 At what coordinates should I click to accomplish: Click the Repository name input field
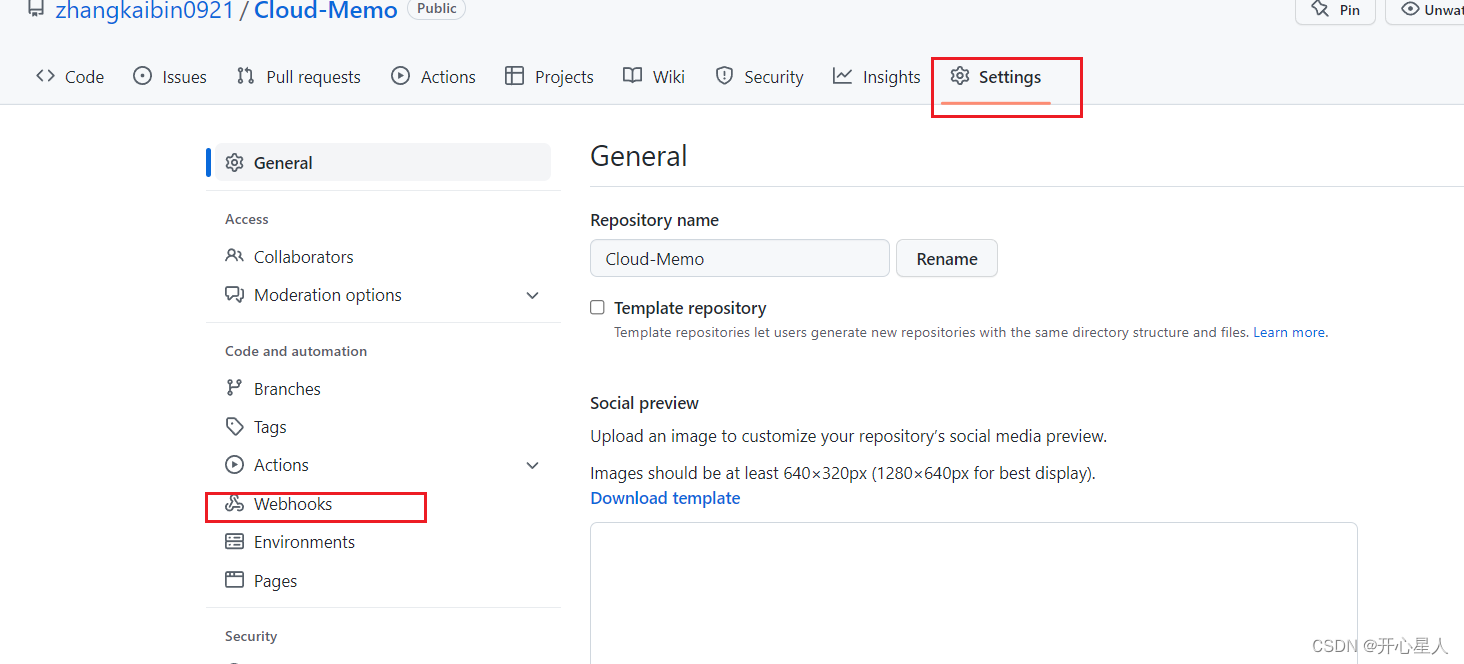[x=740, y=258]
